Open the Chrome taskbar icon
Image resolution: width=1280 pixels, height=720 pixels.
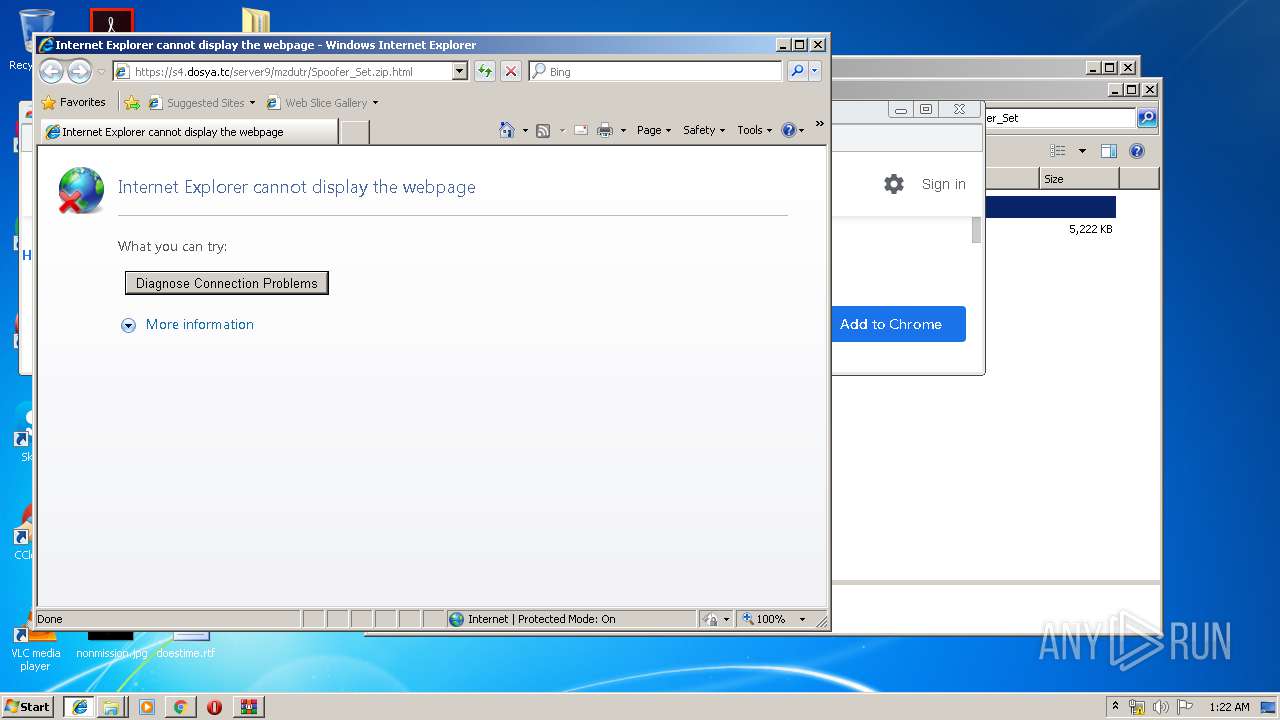point(180,706)
